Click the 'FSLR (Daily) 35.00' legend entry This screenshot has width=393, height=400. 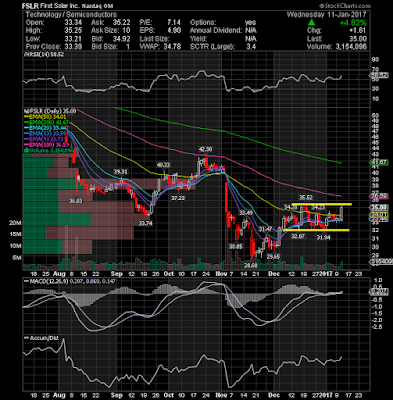(x=50, y=111)
